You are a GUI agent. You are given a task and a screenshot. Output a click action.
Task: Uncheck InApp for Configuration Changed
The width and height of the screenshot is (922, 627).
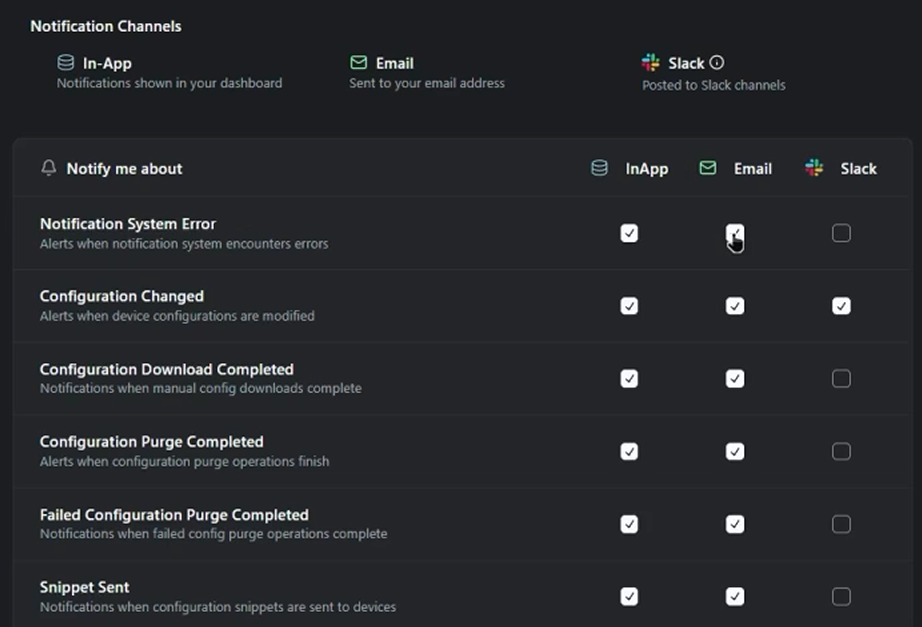(x=629, y=306)
